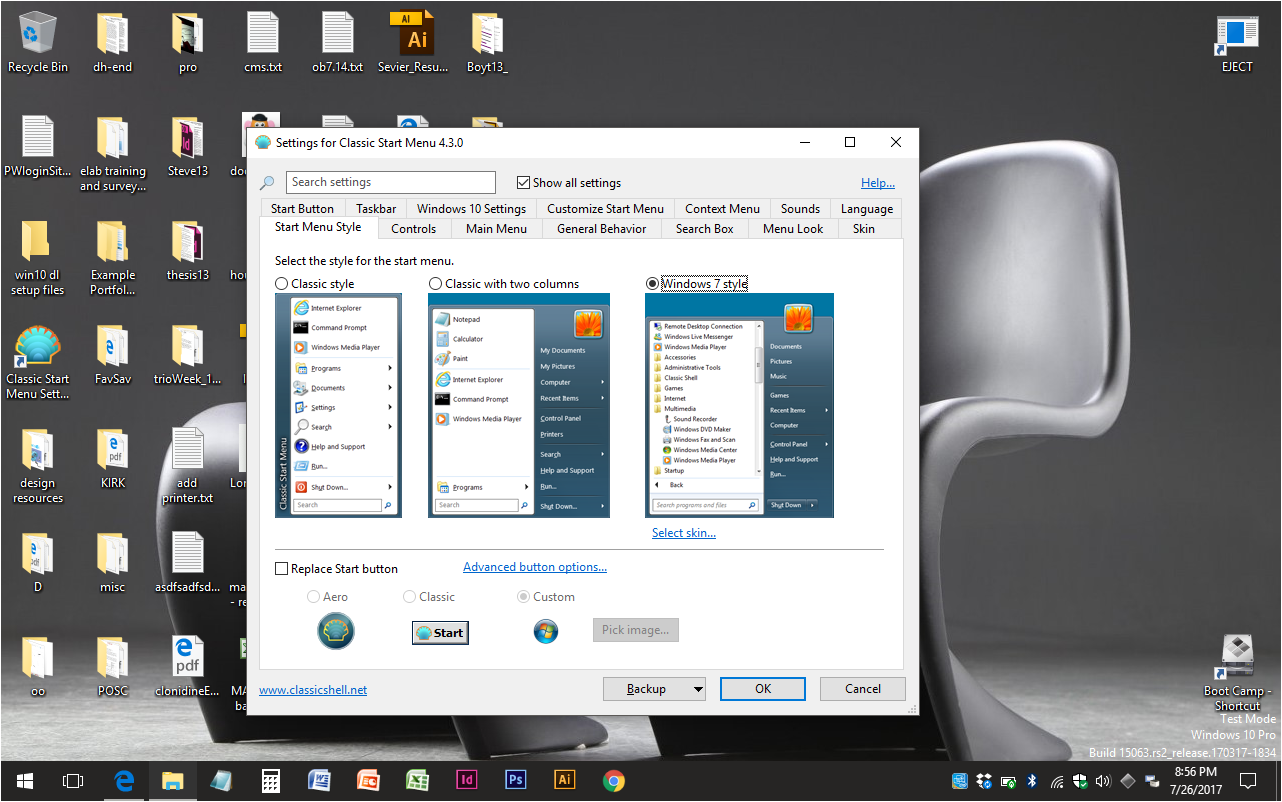Open Google Chrome in the taskbar

(x=614, y=781)
